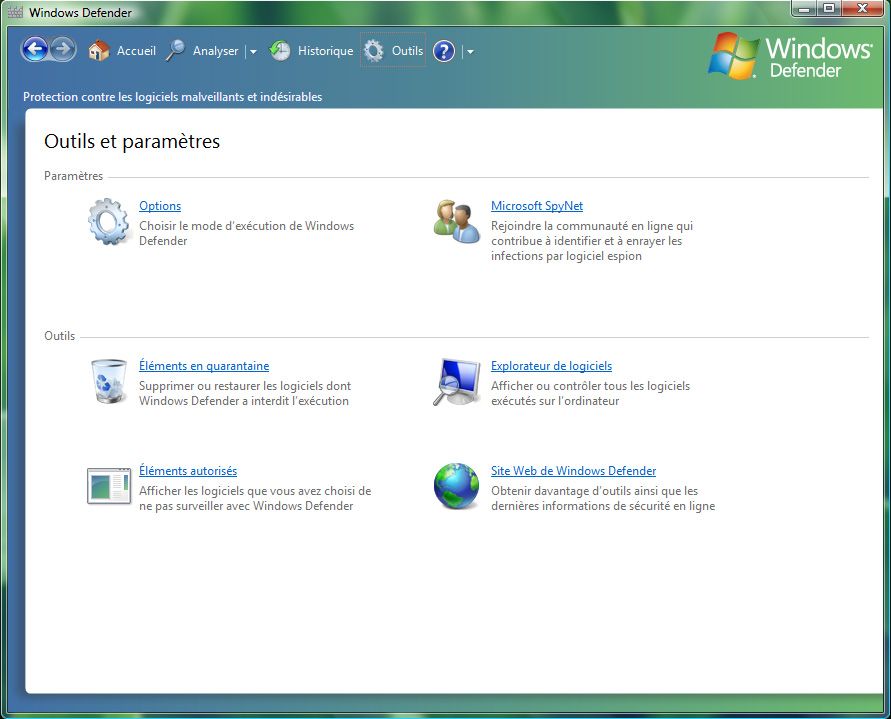Open the Options link
Viewport: 891px width, 719px height.
tap(160, 206)
